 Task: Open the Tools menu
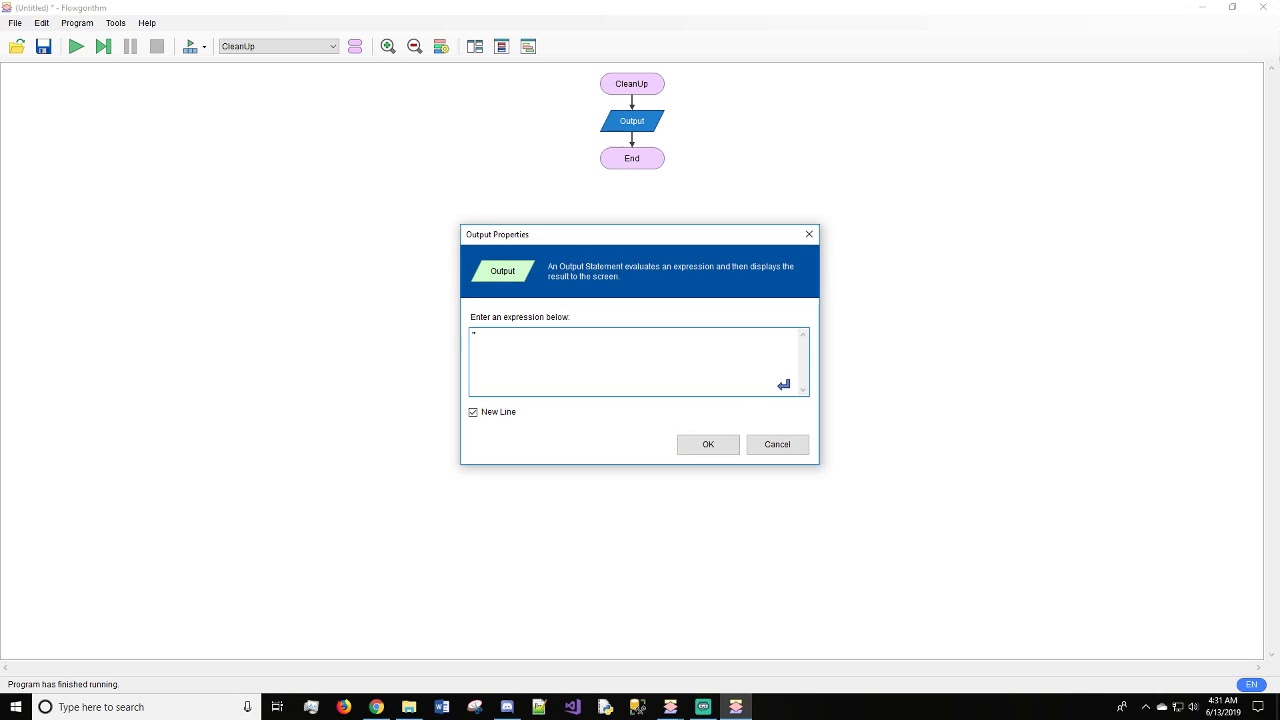click(116, 23)
